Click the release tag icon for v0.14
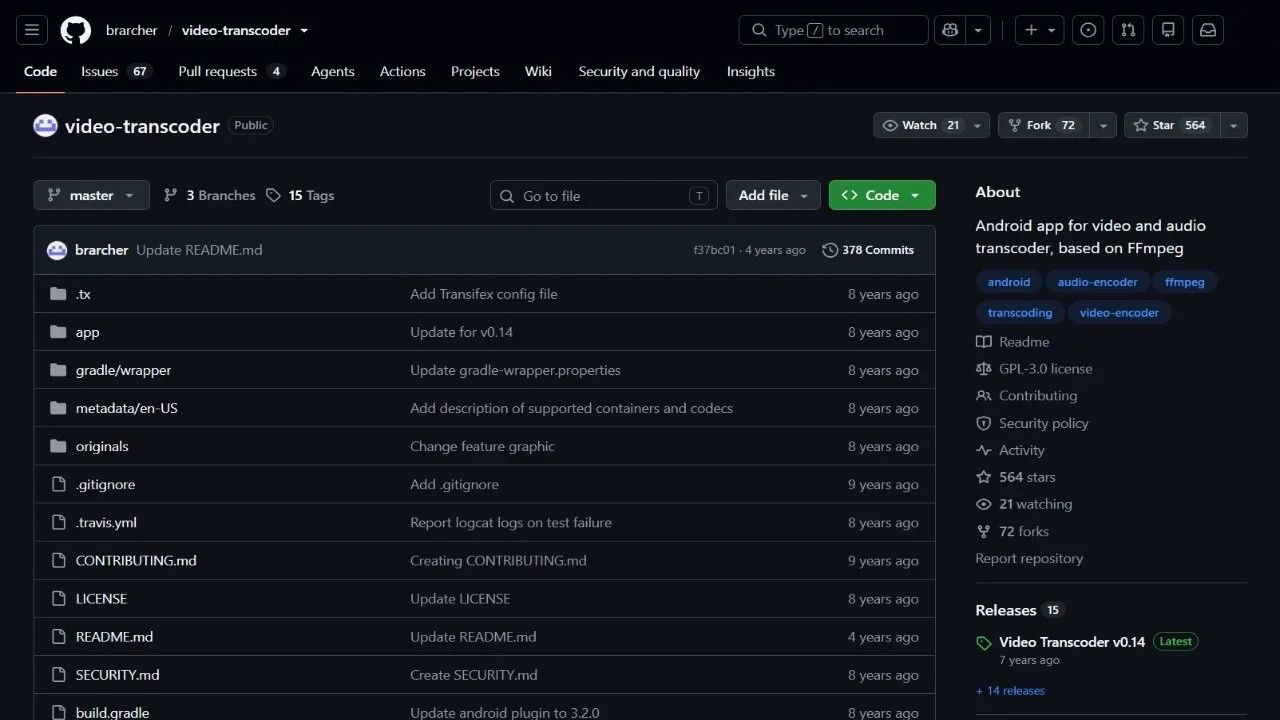This screenshot has width=1280, height=720. (984, 643)
